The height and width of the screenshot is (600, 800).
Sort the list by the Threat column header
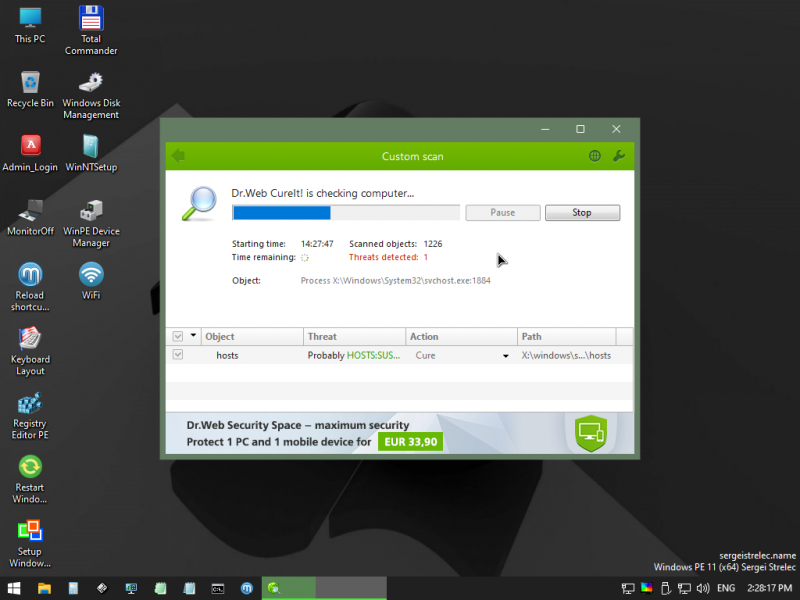(355, 337)
